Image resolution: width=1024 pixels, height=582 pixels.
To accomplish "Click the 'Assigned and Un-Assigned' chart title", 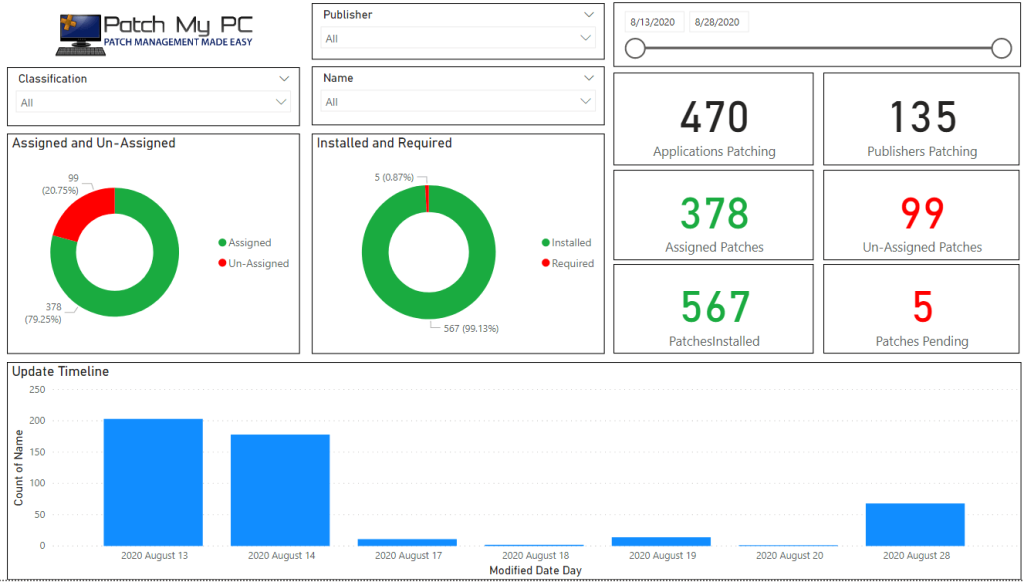I will tap(94, 143).
